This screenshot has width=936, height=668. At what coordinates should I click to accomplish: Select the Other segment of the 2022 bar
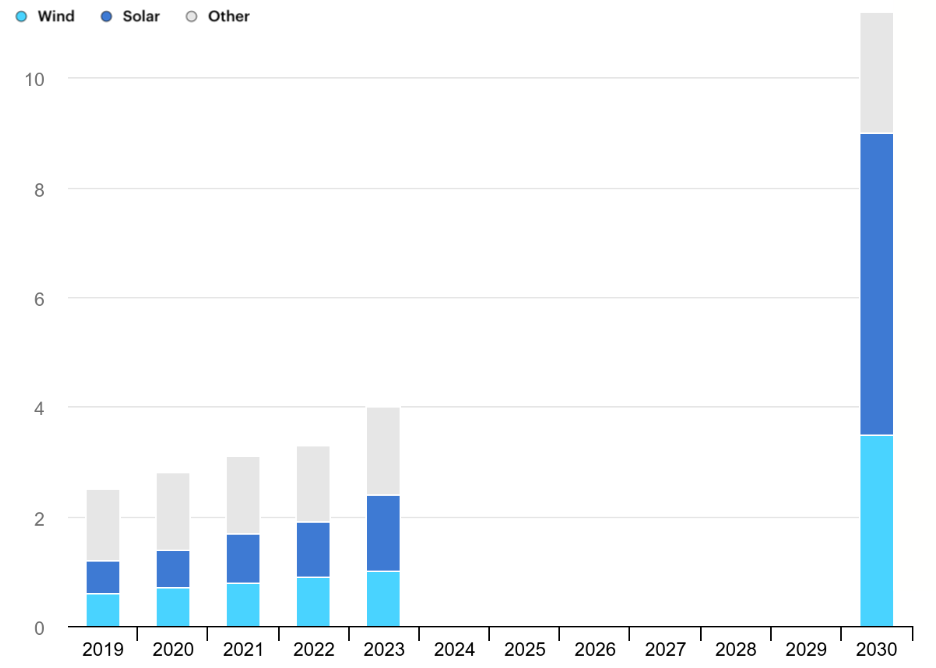tap(313, 484)
